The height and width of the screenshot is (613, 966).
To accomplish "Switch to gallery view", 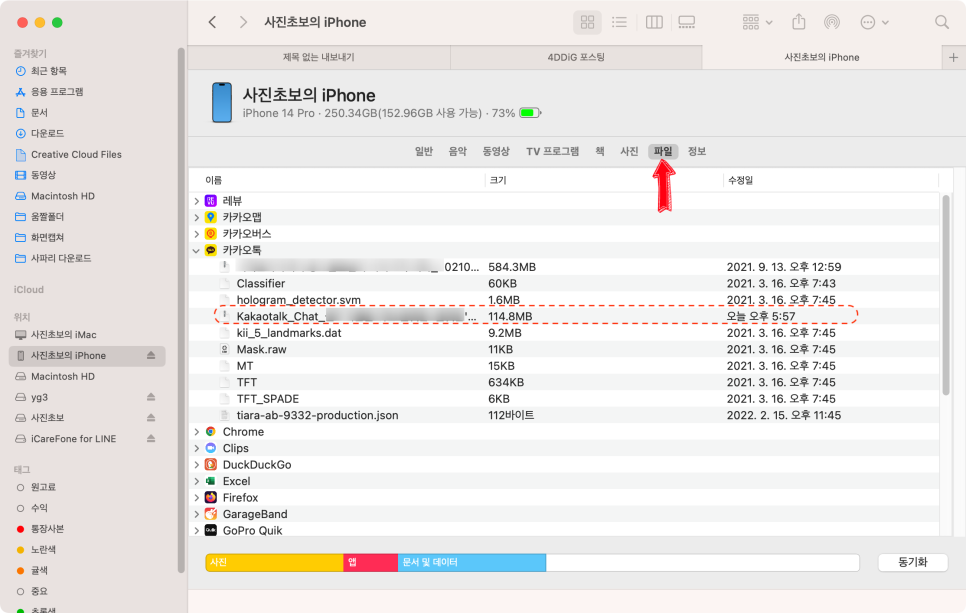I will (x=686, y=22).
